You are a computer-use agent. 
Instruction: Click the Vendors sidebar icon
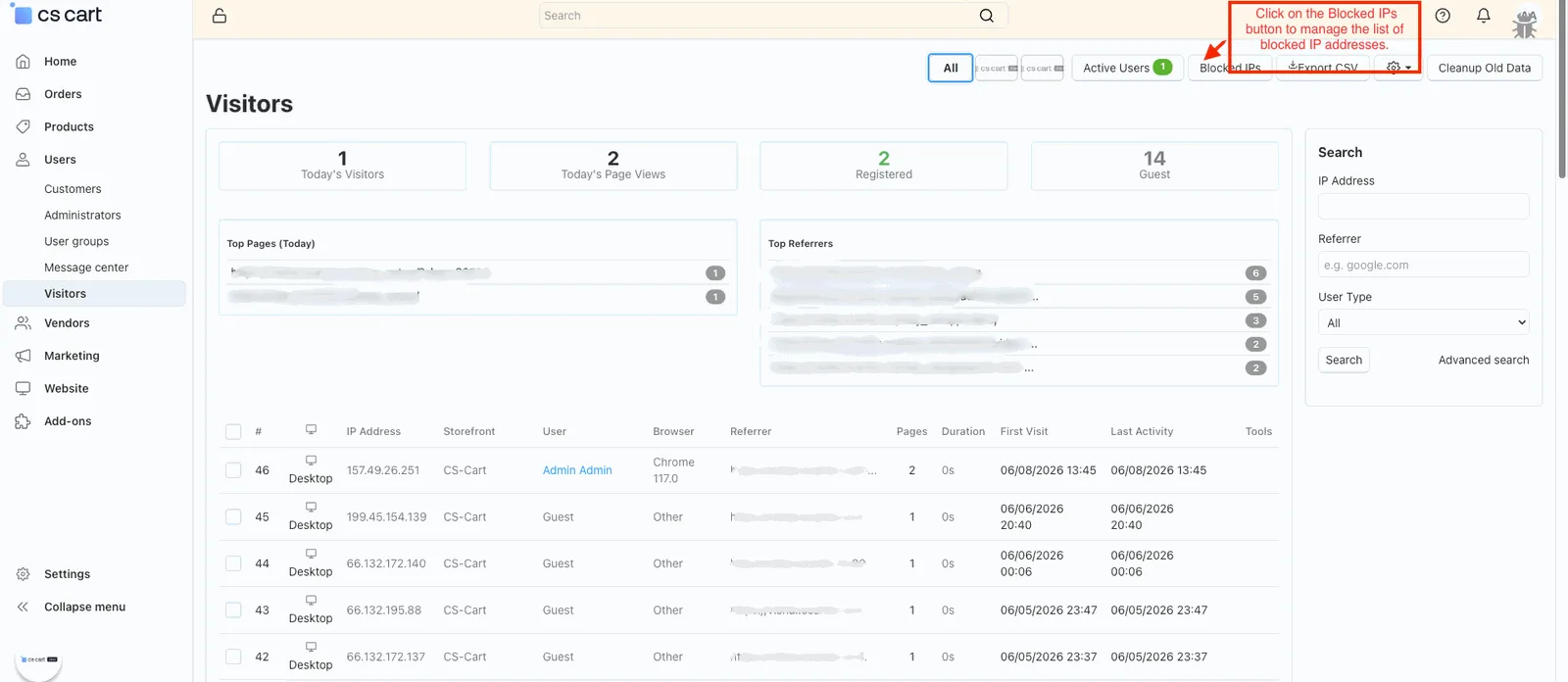click(x=23, y=323)
